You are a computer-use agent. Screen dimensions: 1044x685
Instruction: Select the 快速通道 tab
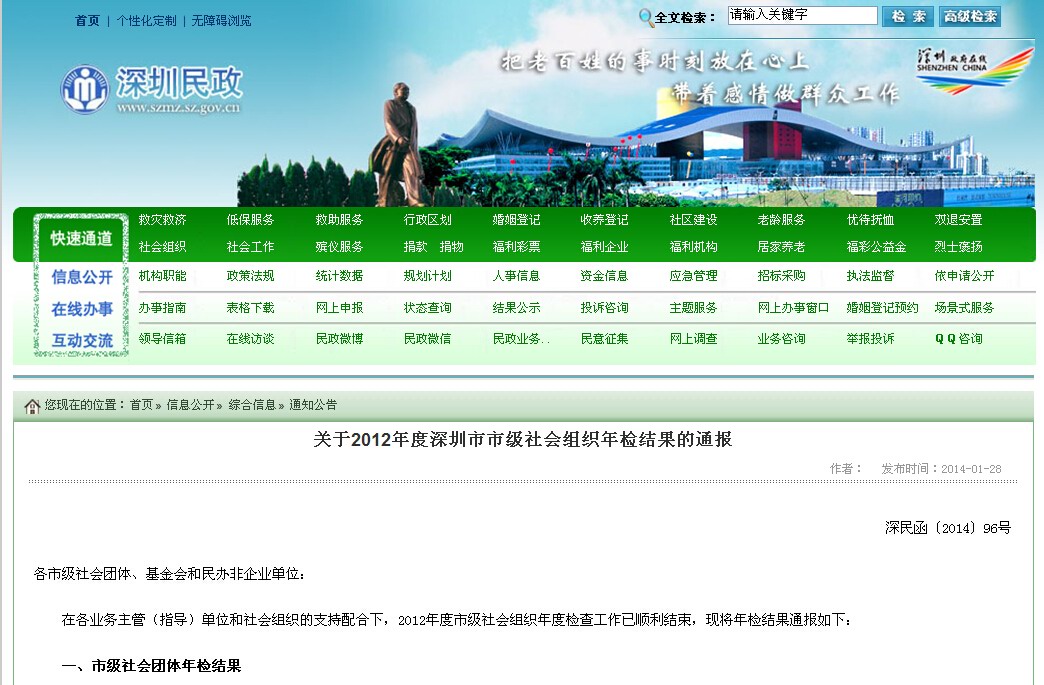[81, 239]
